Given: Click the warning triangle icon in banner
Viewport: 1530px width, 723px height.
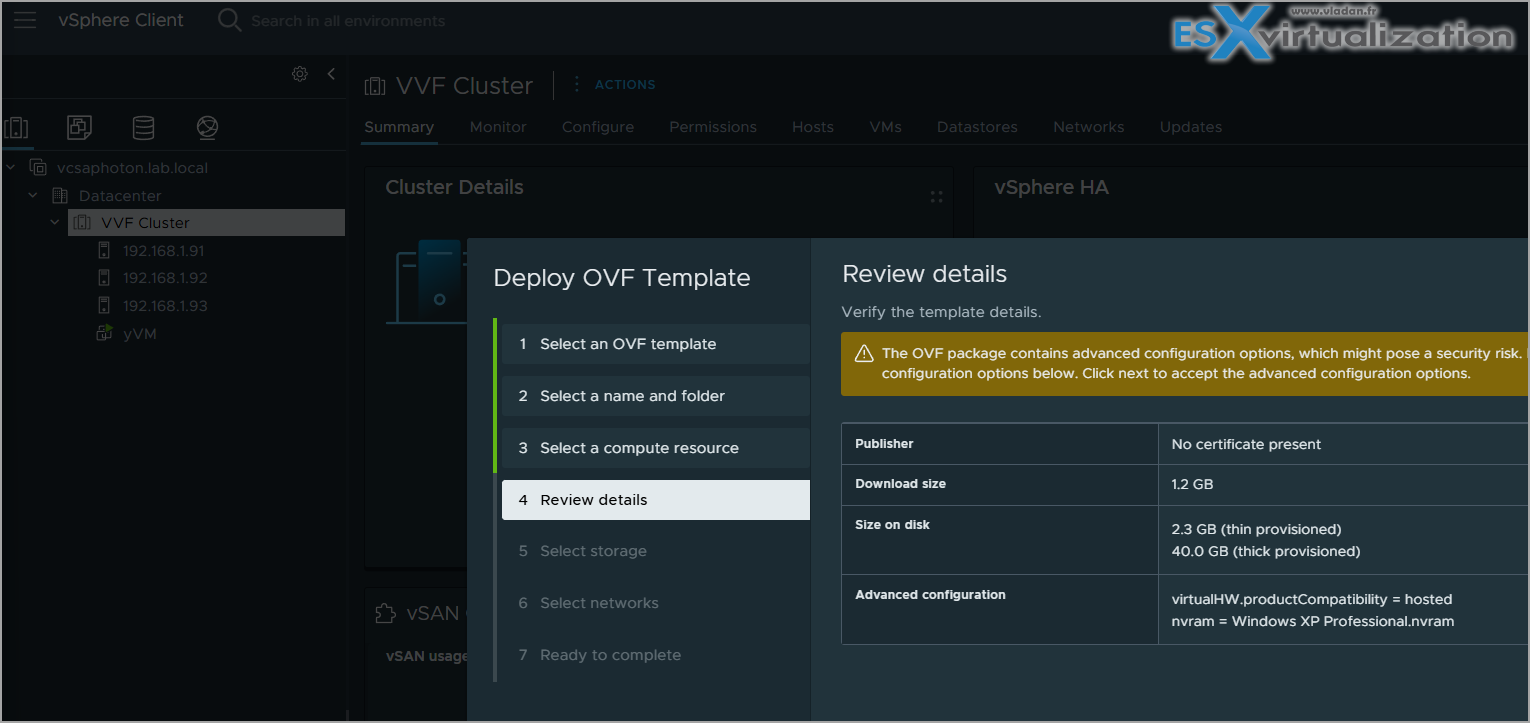Looking at the screenshot, I should [864, 353].
